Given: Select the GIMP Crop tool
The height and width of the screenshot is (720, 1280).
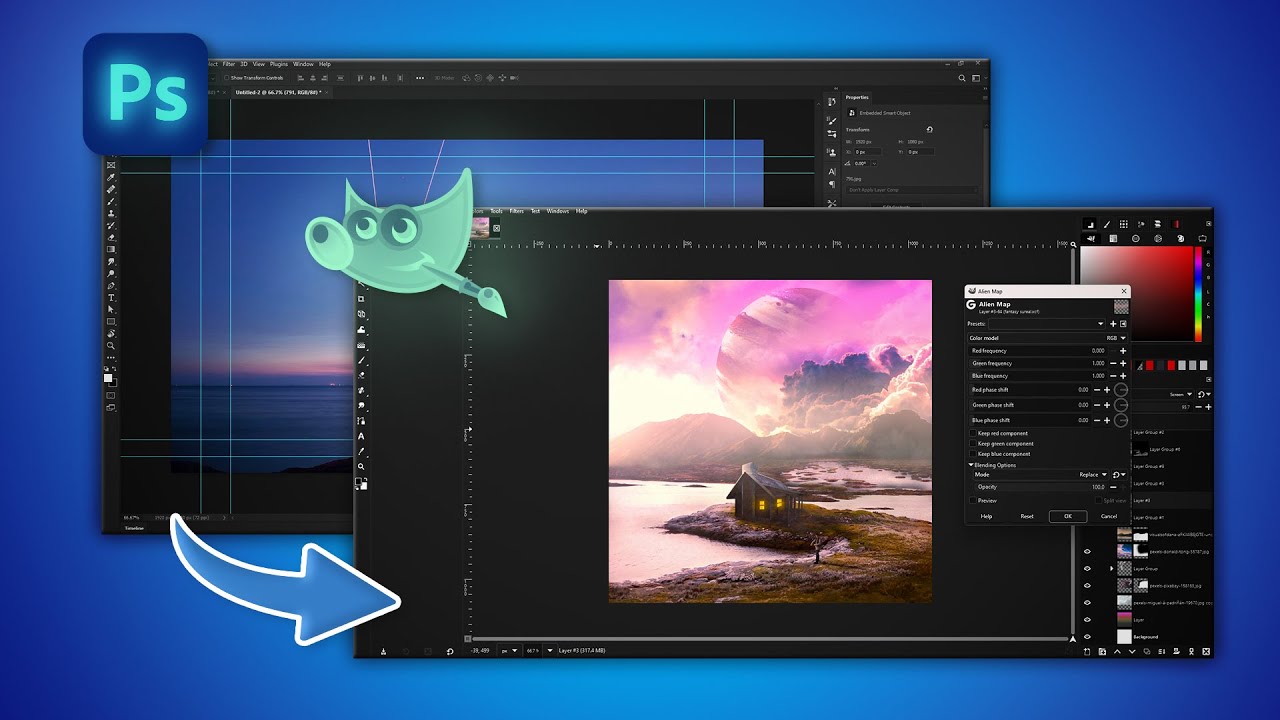Looking at the screenshot, I should 361,298.
